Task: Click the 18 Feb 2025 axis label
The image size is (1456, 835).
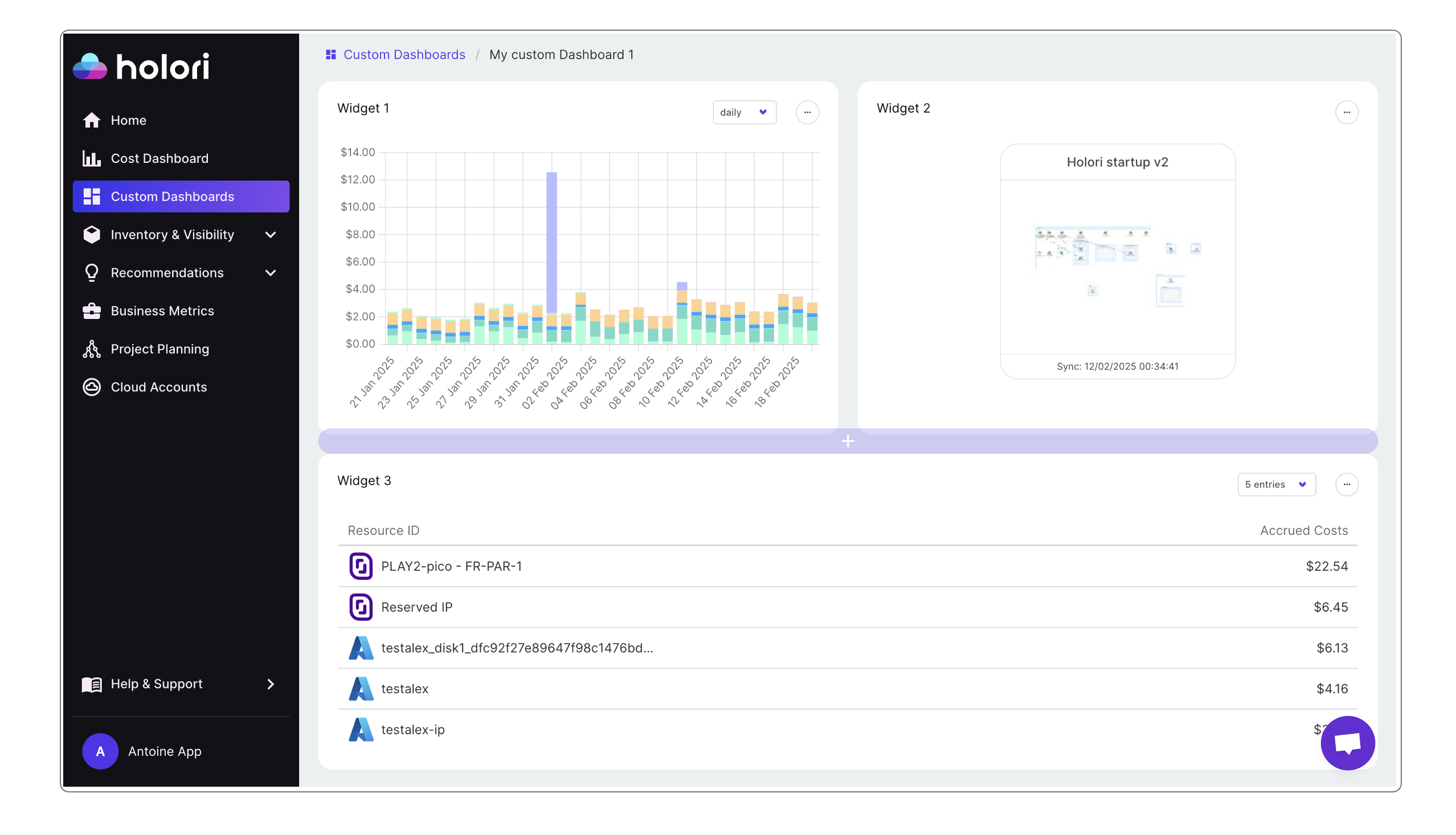Action: 777,382
